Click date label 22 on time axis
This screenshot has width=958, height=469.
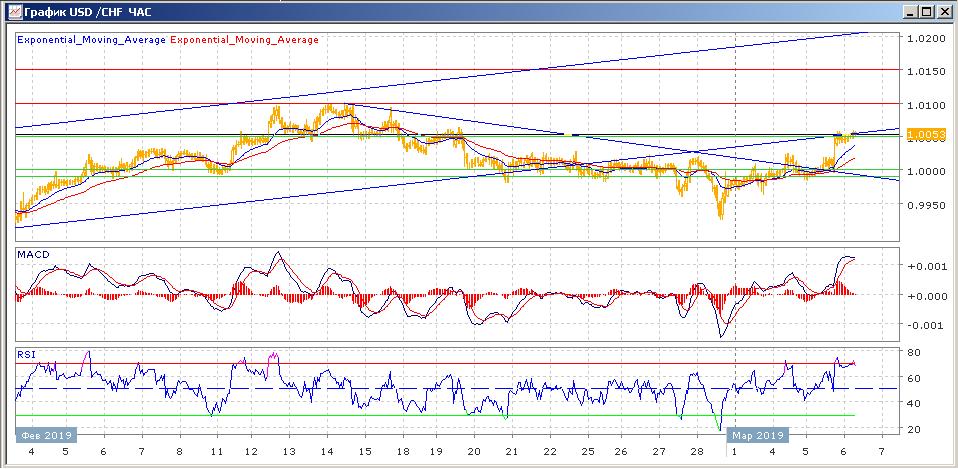549,453
